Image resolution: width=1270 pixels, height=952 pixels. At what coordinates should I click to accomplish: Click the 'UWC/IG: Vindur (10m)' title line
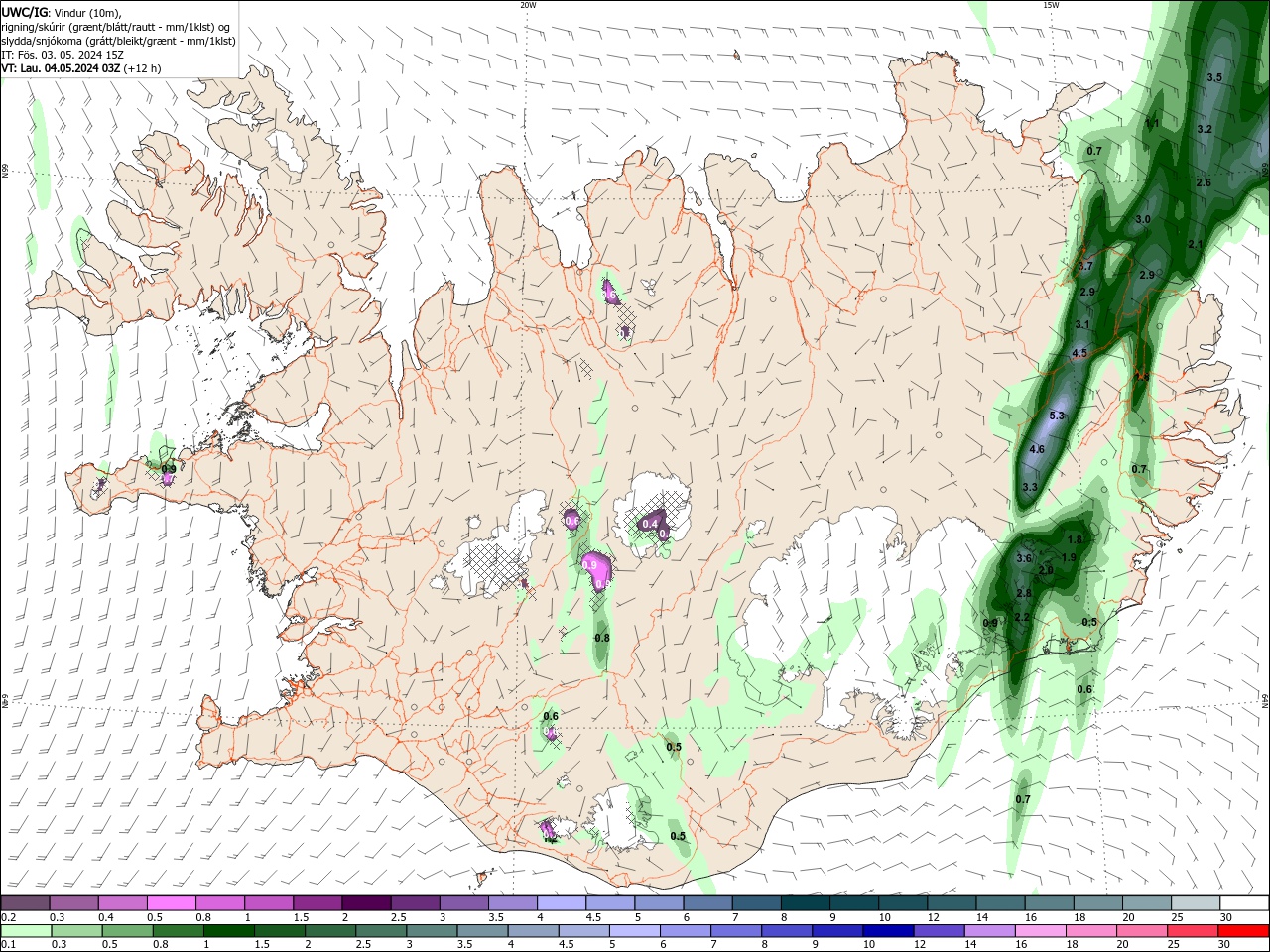(x=62, y=12)
